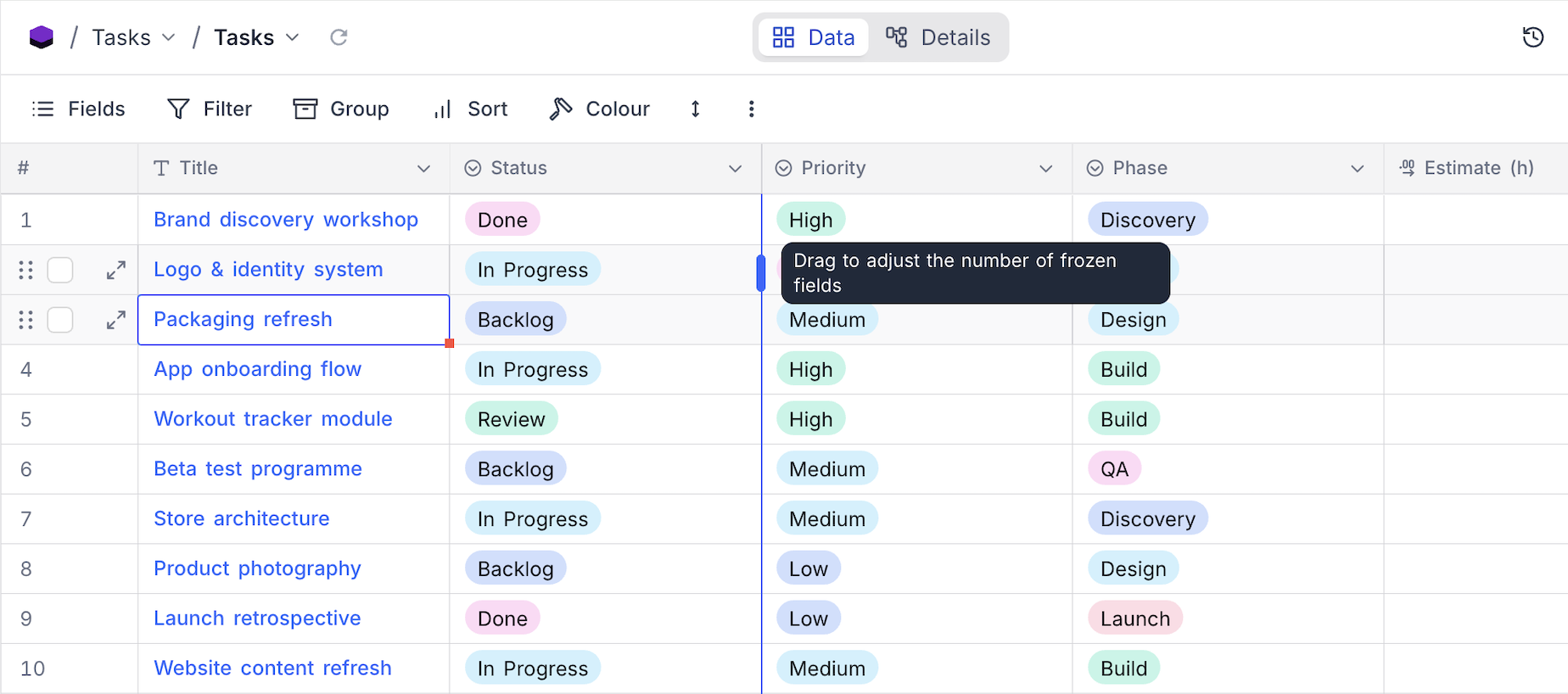This screenshot has height=694, width=1568.
Task: Open the App onboarding flow link
Action: pos(258,369)
